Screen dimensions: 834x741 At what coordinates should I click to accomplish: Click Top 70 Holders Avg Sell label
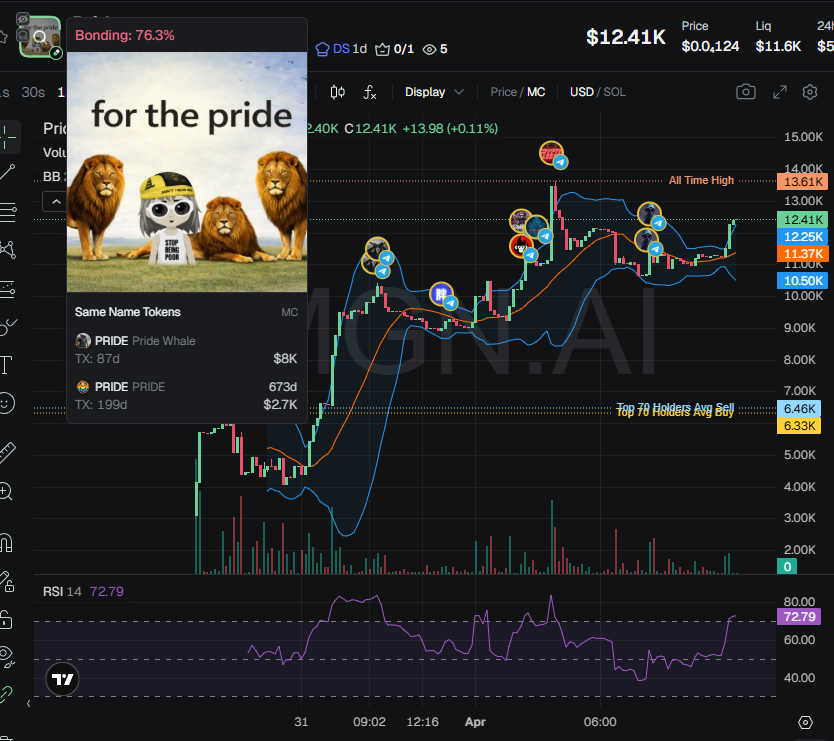coord(675,406)
